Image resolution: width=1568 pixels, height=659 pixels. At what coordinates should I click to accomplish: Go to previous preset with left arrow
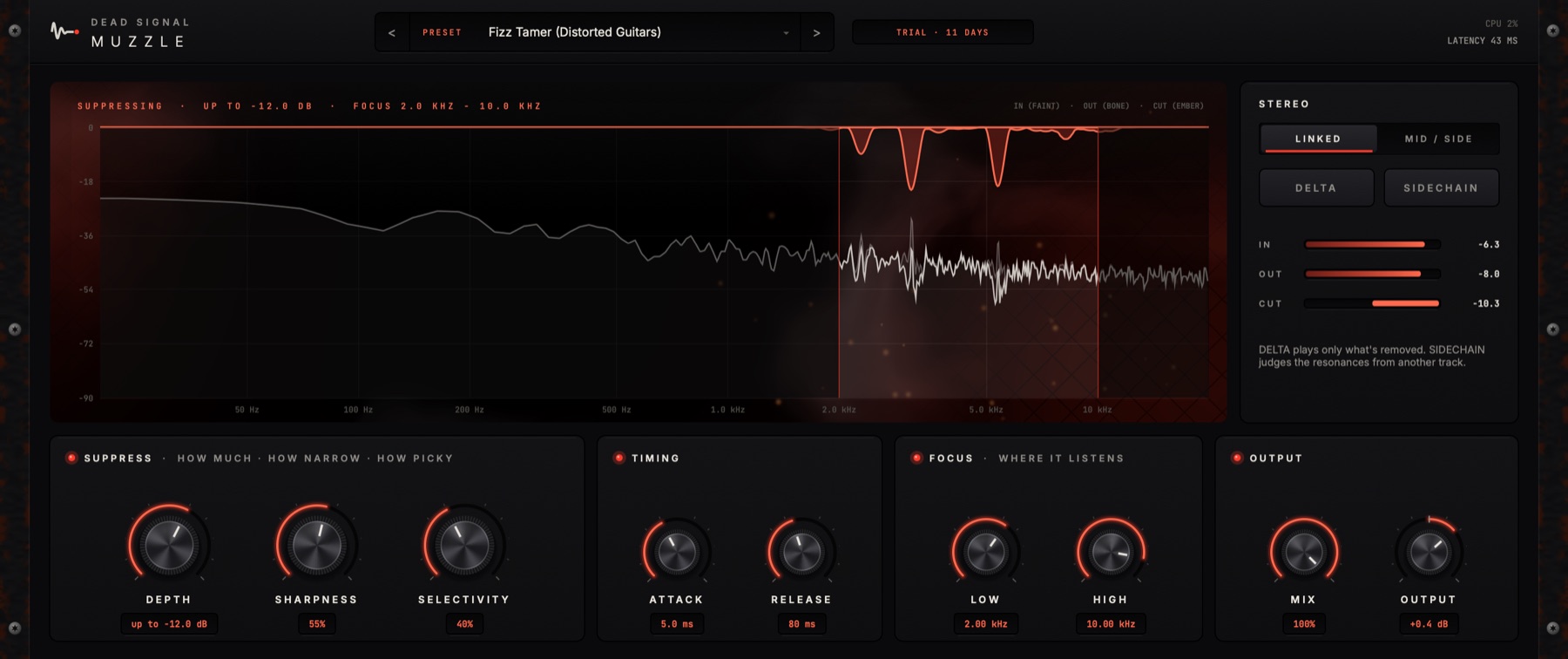392,32
